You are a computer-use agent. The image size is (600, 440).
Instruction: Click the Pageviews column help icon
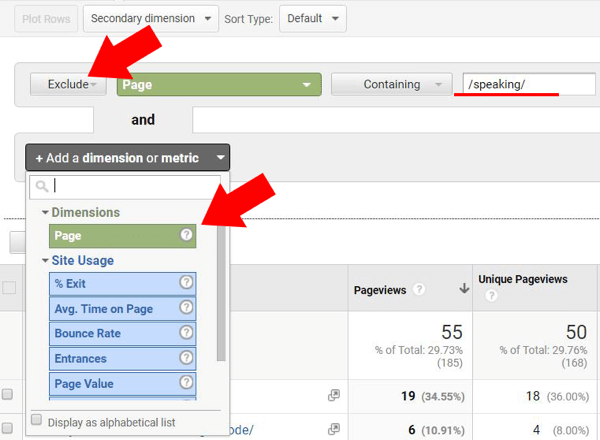[419, 290]
